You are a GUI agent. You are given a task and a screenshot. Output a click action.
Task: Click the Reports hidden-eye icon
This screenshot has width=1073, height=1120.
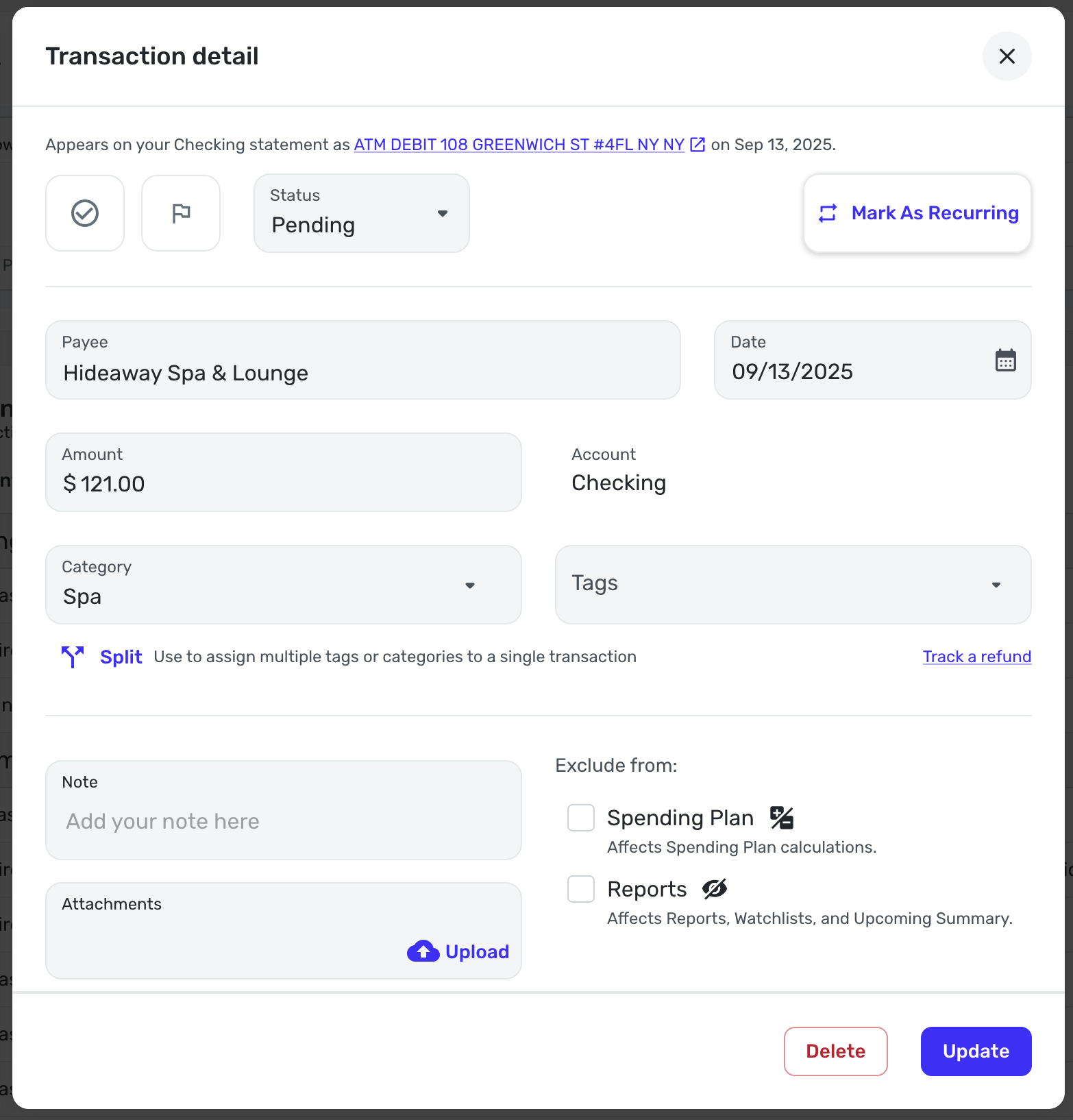tap(715, 889)
